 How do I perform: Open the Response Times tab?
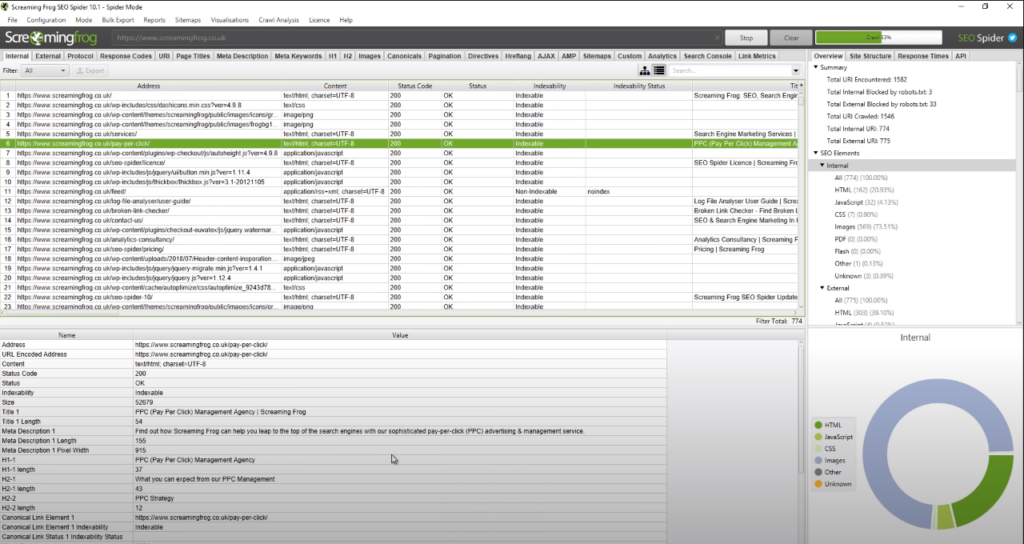point(923,56)
